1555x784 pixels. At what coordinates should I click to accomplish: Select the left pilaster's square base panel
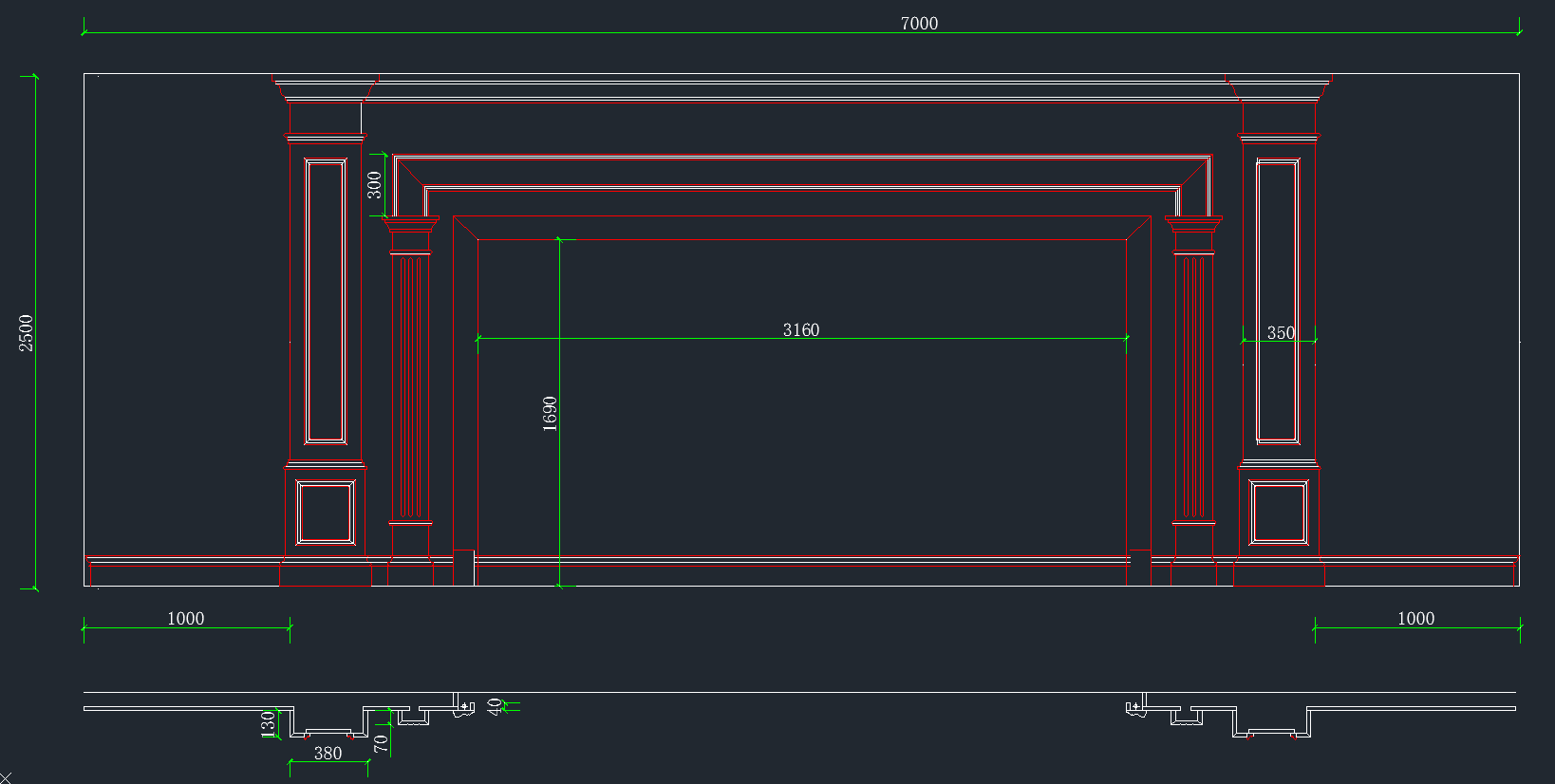pyautogui.click(x=326, y=513)
